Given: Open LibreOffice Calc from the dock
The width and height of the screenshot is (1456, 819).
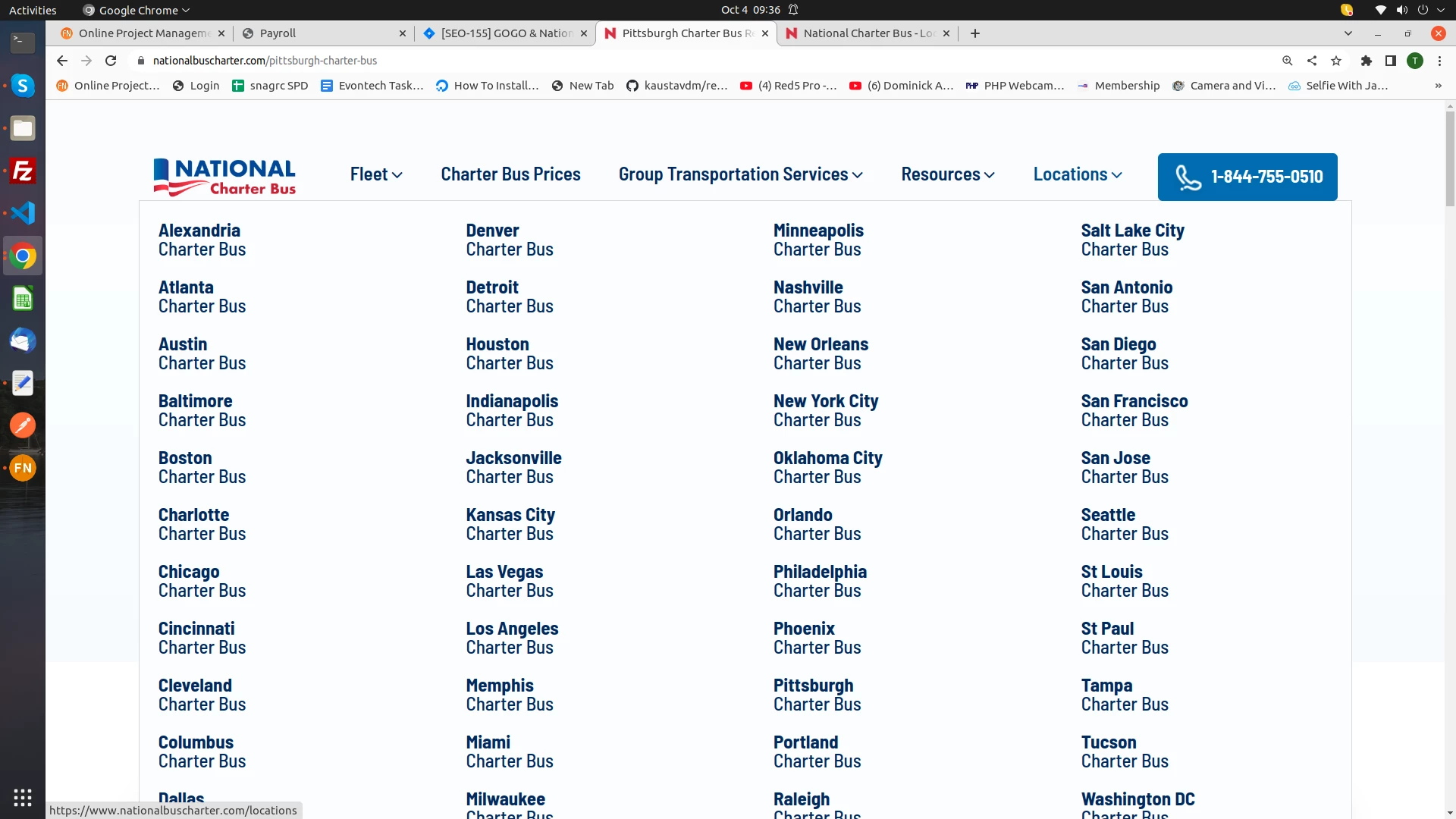Looking at the screenshot, I should click(x=23, y=299).
